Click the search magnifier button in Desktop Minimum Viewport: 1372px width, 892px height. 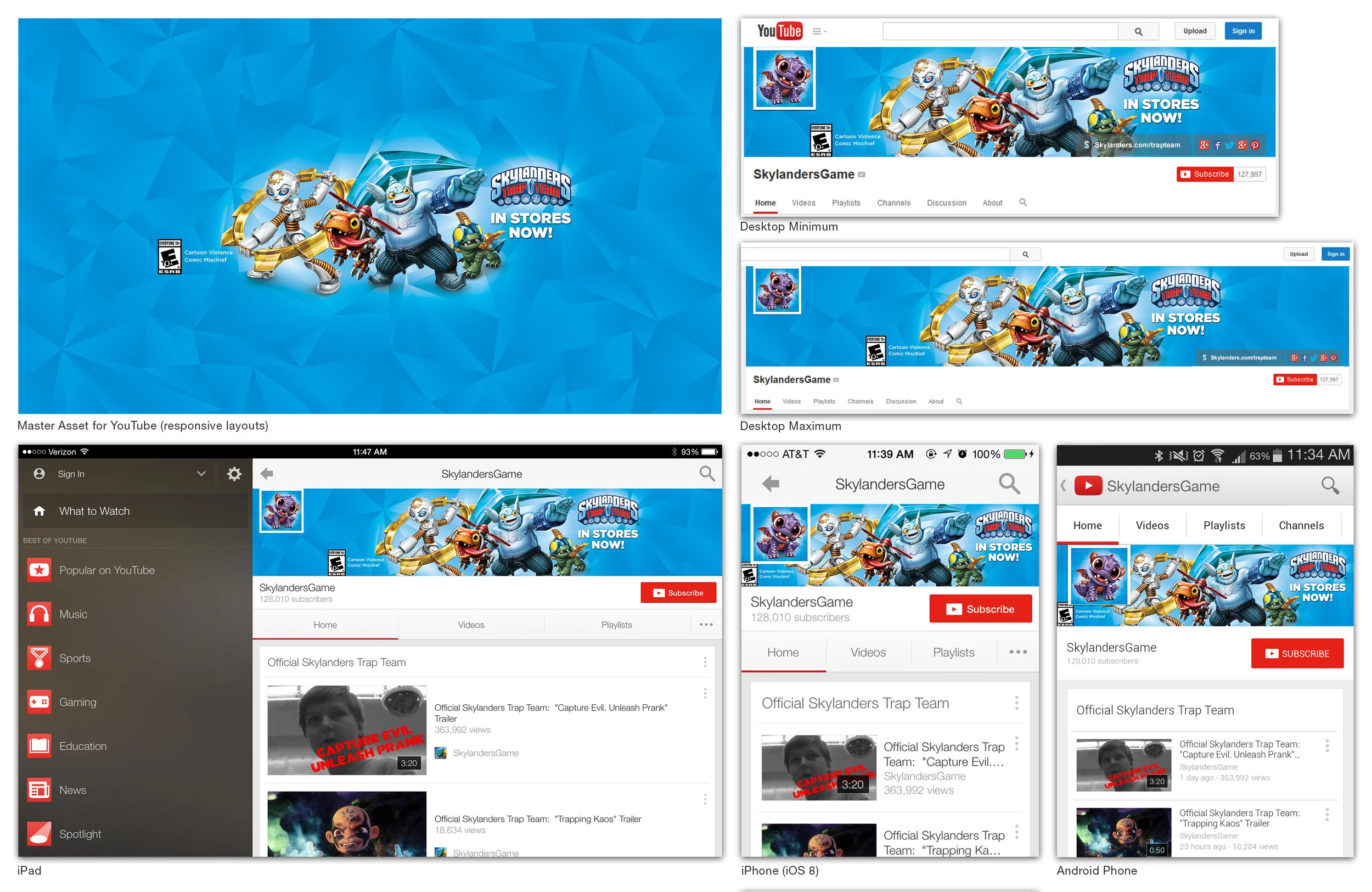coord(1139,32)
